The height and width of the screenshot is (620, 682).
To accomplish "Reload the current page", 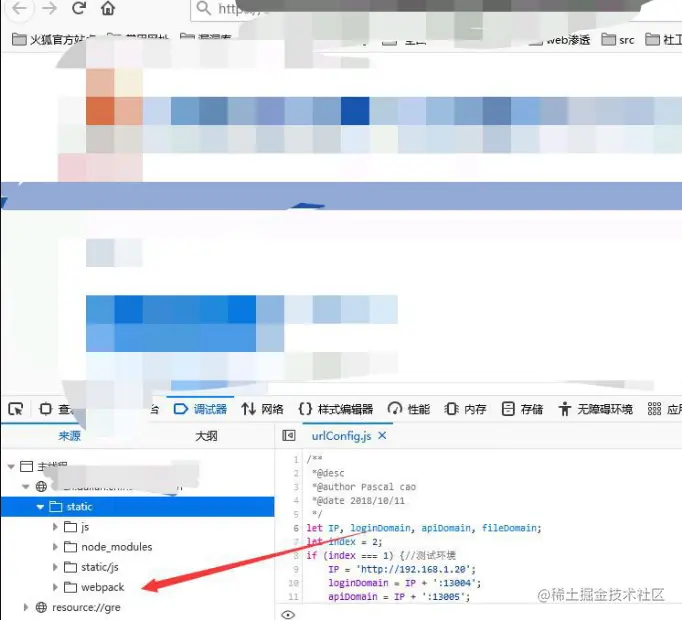I will (x=79, y=7).
